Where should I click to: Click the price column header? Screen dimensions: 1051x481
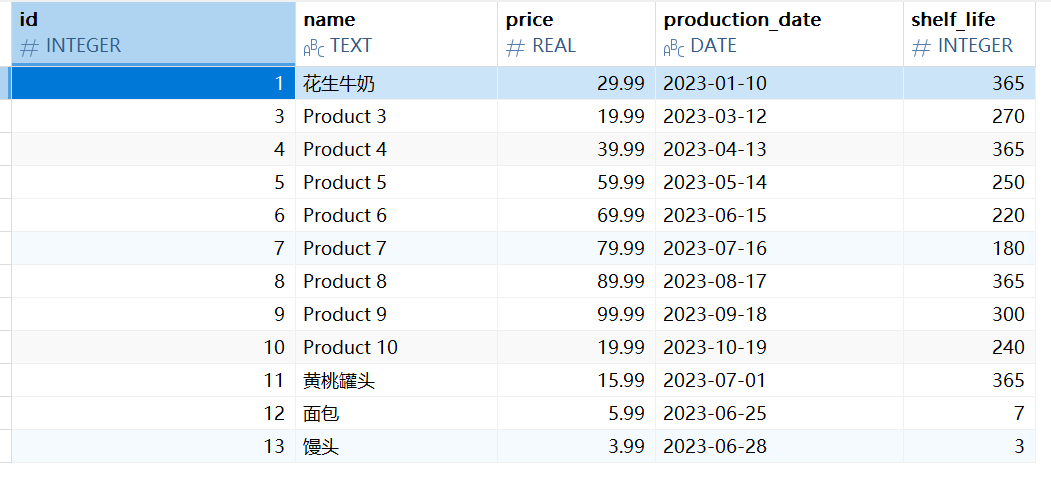coord(576,33)
